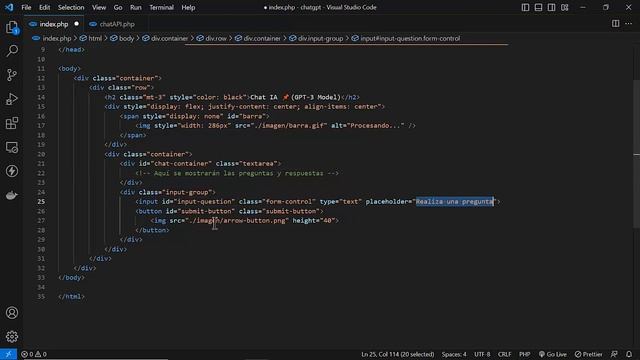Open the Help menu
The image size is (640, 360).
click(x=188, y=7)
